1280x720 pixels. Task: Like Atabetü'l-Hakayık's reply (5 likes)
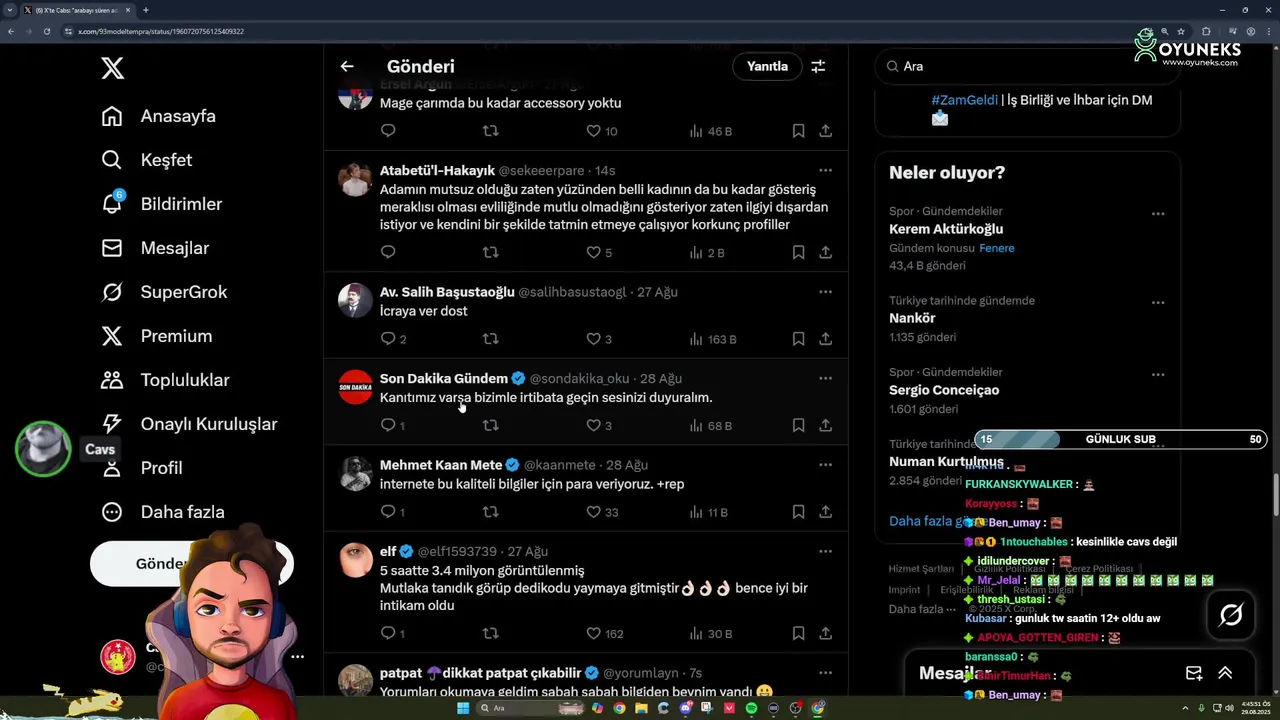[599, 252]
